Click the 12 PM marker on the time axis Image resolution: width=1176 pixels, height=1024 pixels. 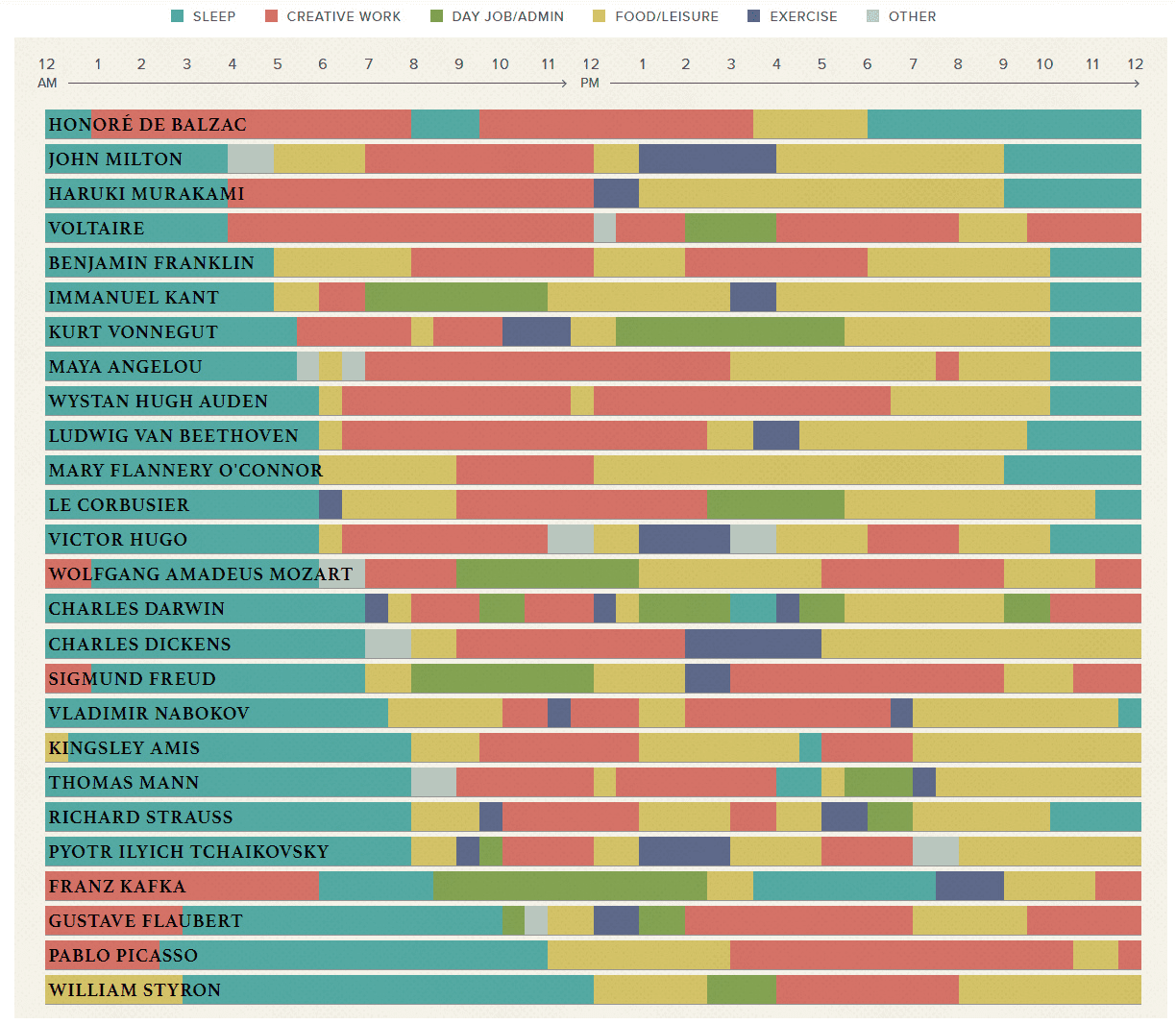(590, 72)
